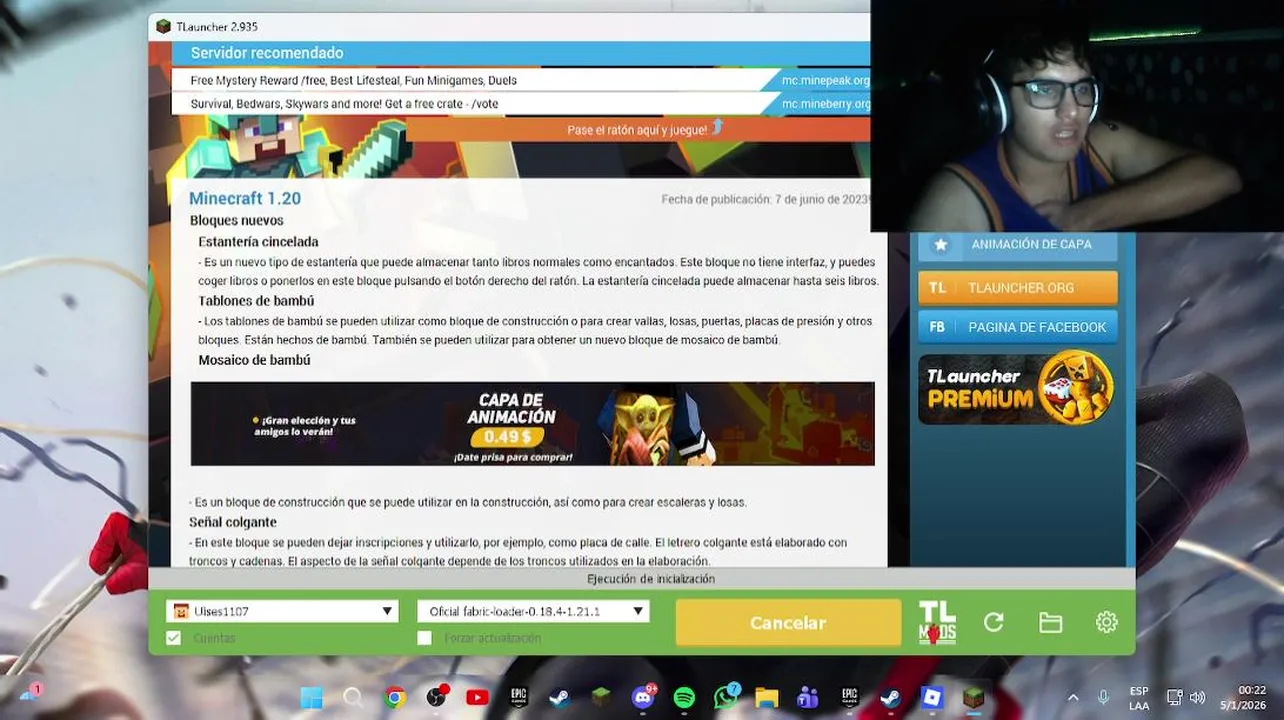Open OBS Studio from taskbar
The height and width of the screenshot is (720, 1284).
(x=436, y=697)
